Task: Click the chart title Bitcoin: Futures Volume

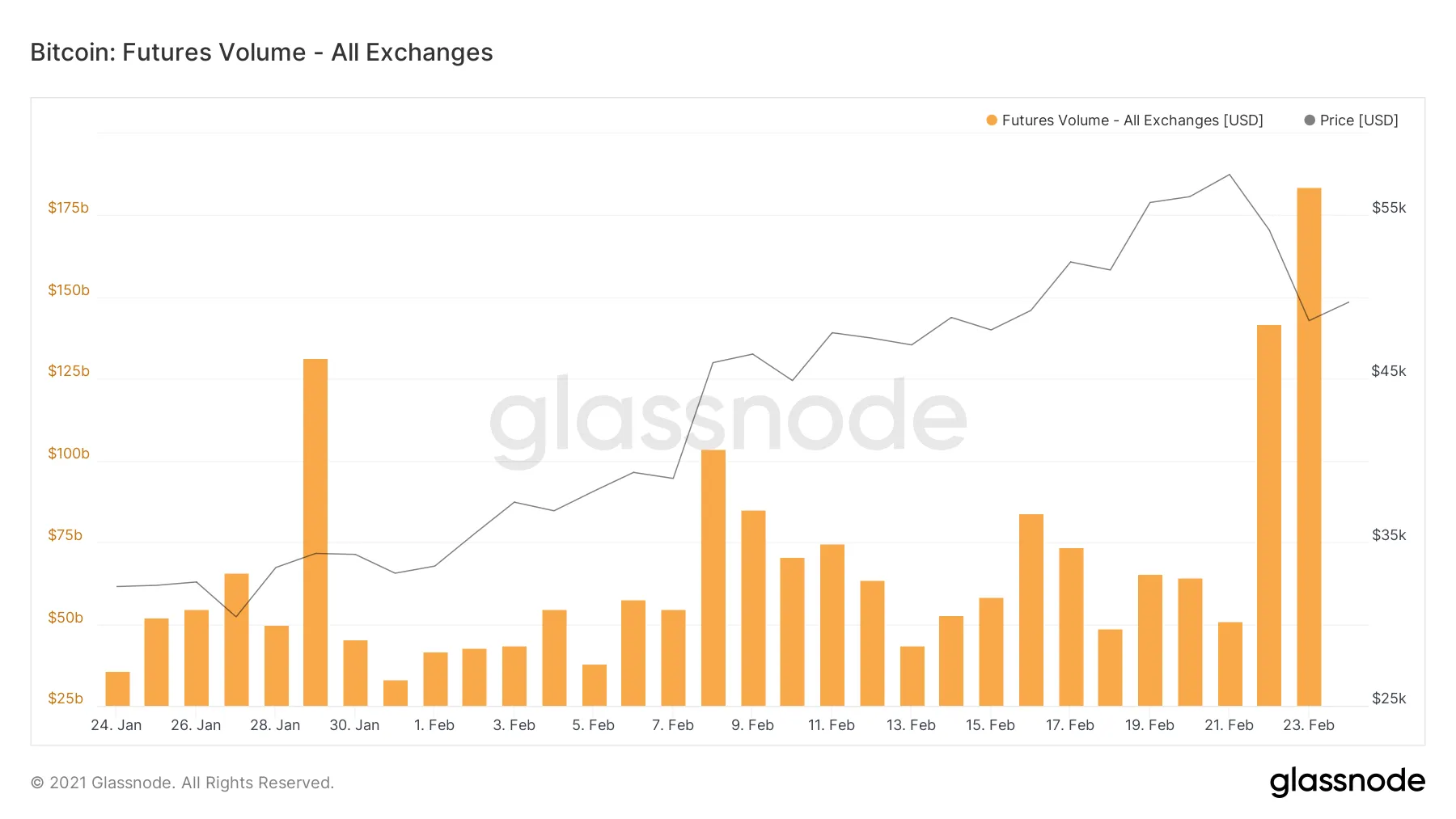Action: pos(261,53)
